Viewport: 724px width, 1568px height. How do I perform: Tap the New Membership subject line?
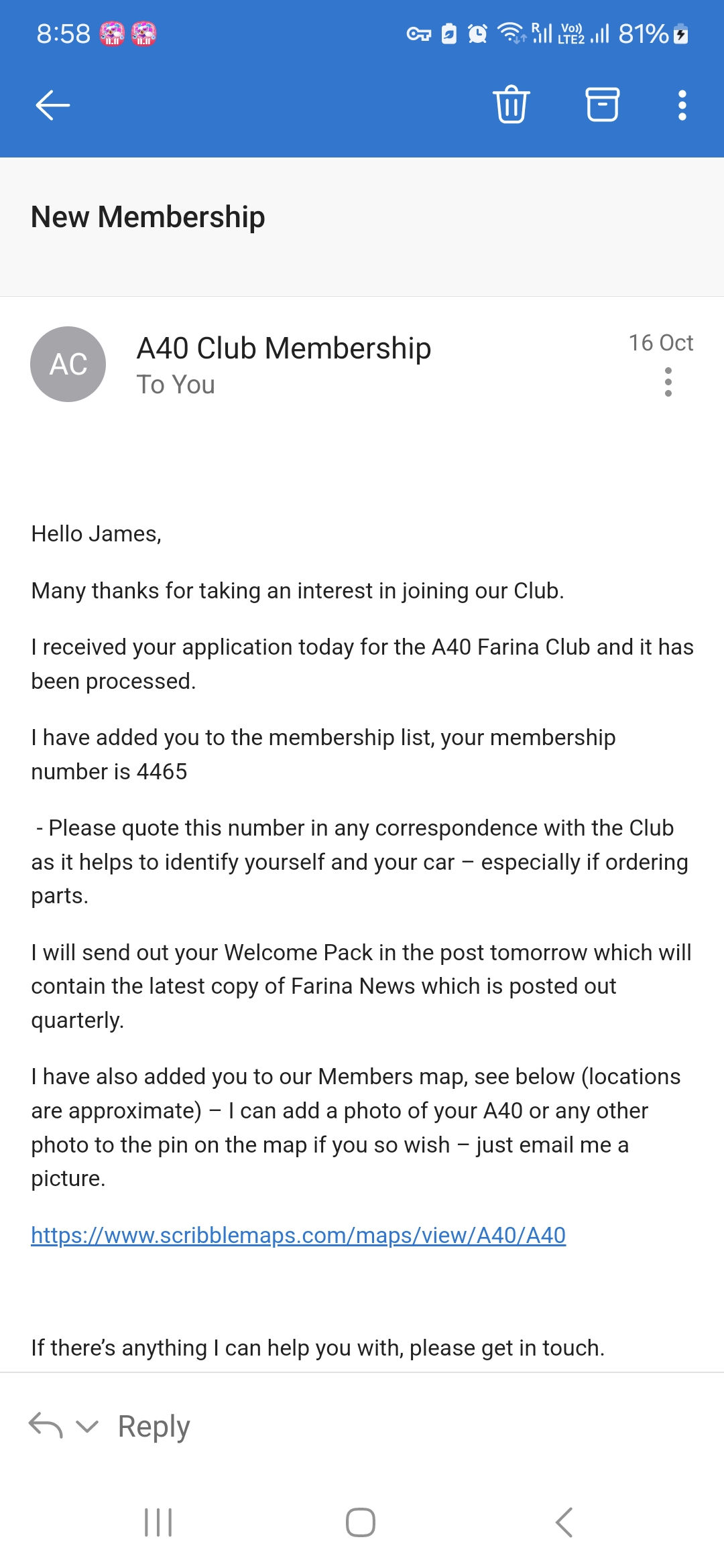148,217
